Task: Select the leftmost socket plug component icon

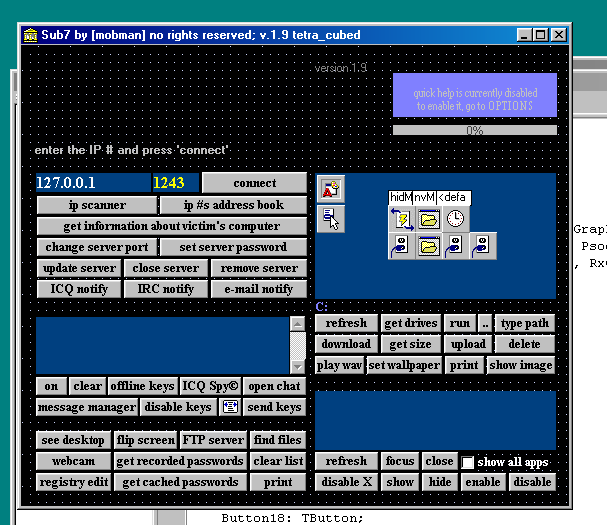Action: pyautogui.click(x=402, y=246)
